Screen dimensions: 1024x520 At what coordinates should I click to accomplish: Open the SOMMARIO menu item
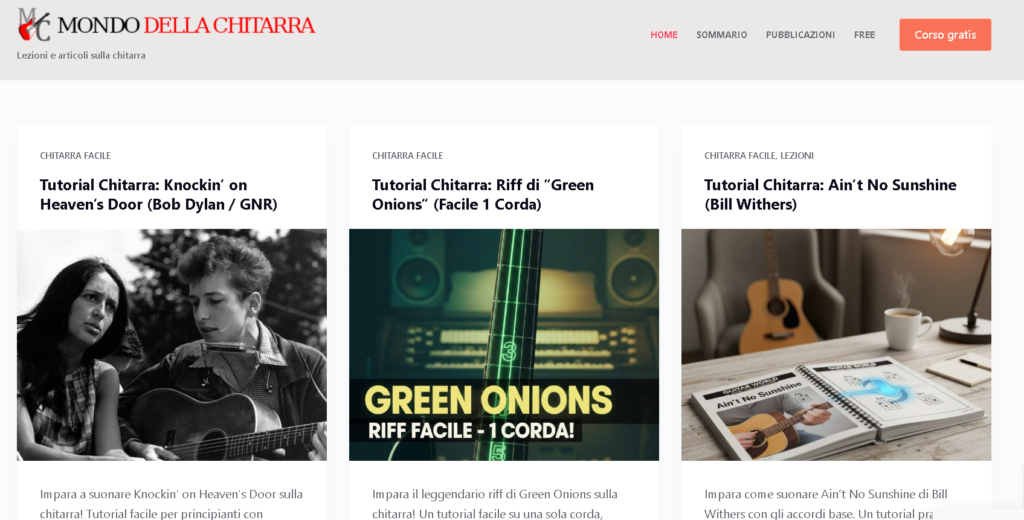coord(722,35)
